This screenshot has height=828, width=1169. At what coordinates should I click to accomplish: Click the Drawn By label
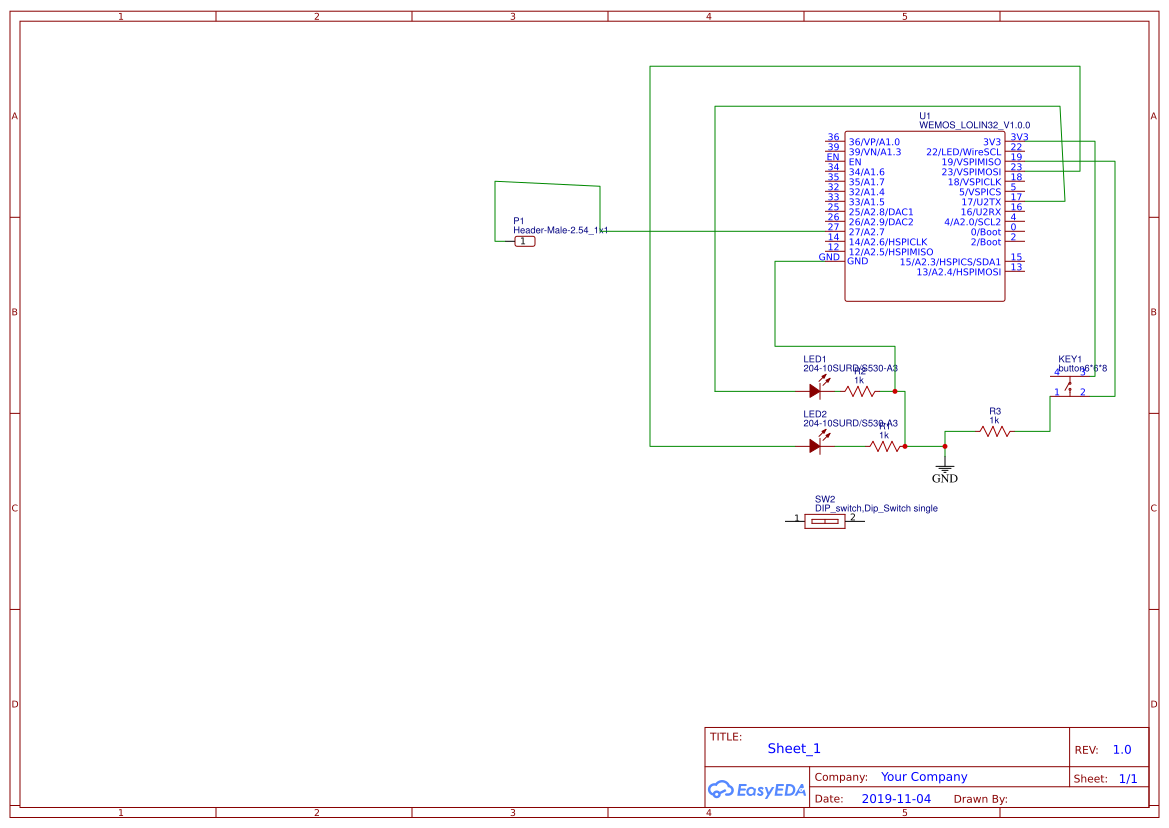980,799
